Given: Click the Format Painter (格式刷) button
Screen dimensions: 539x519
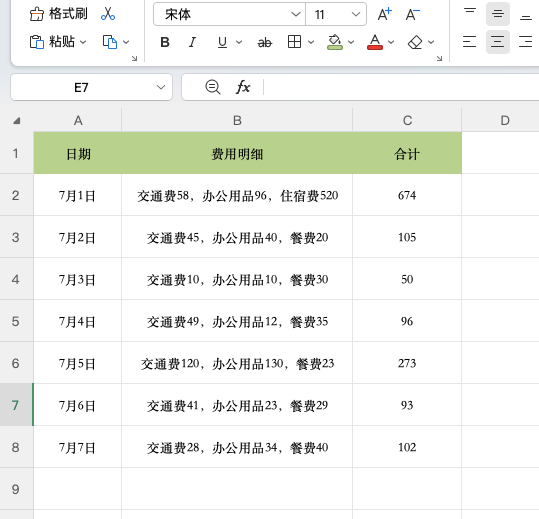Looking at the screenshot, I should [58, 14].
